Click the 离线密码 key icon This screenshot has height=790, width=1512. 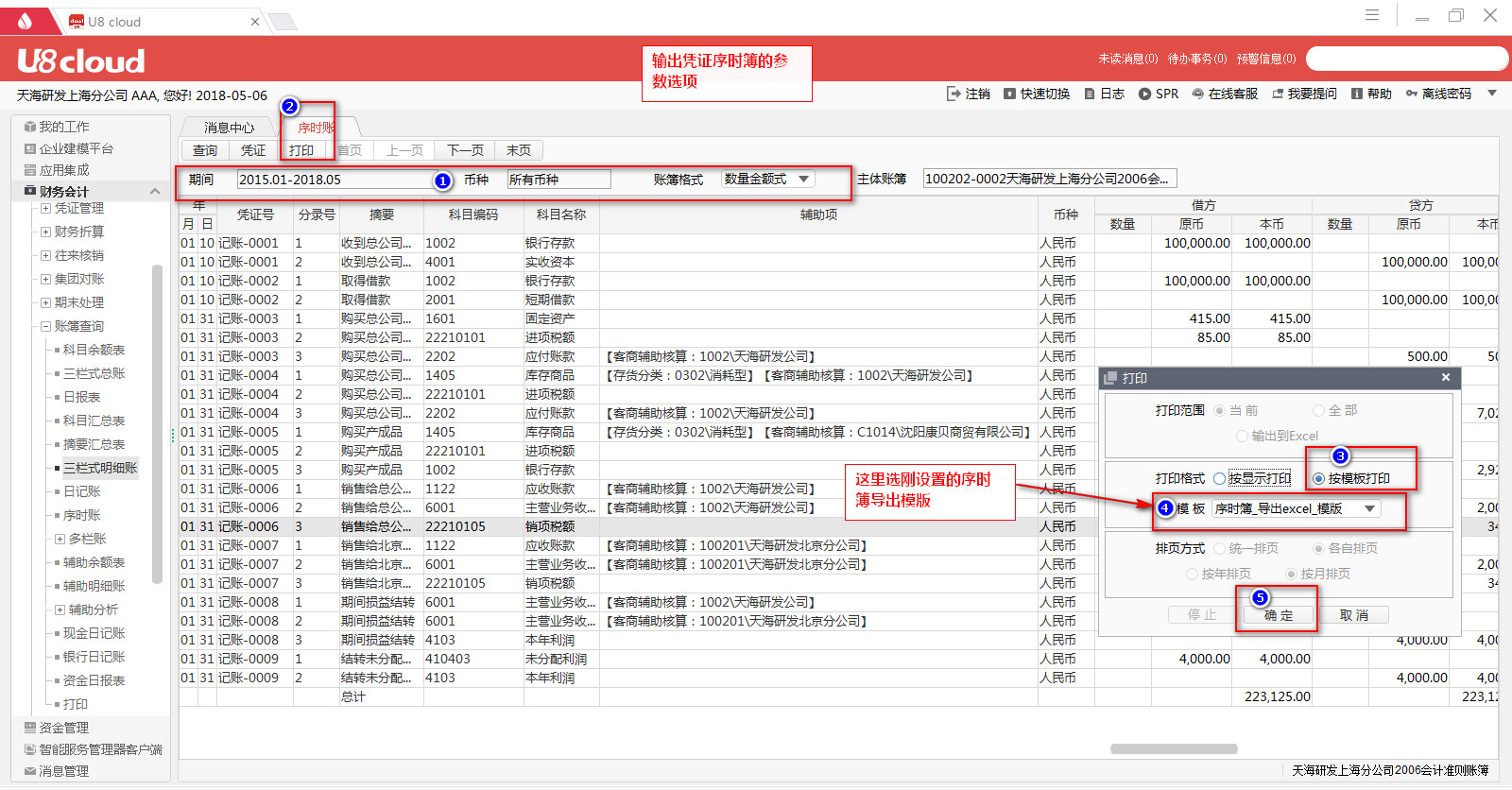1411,94
